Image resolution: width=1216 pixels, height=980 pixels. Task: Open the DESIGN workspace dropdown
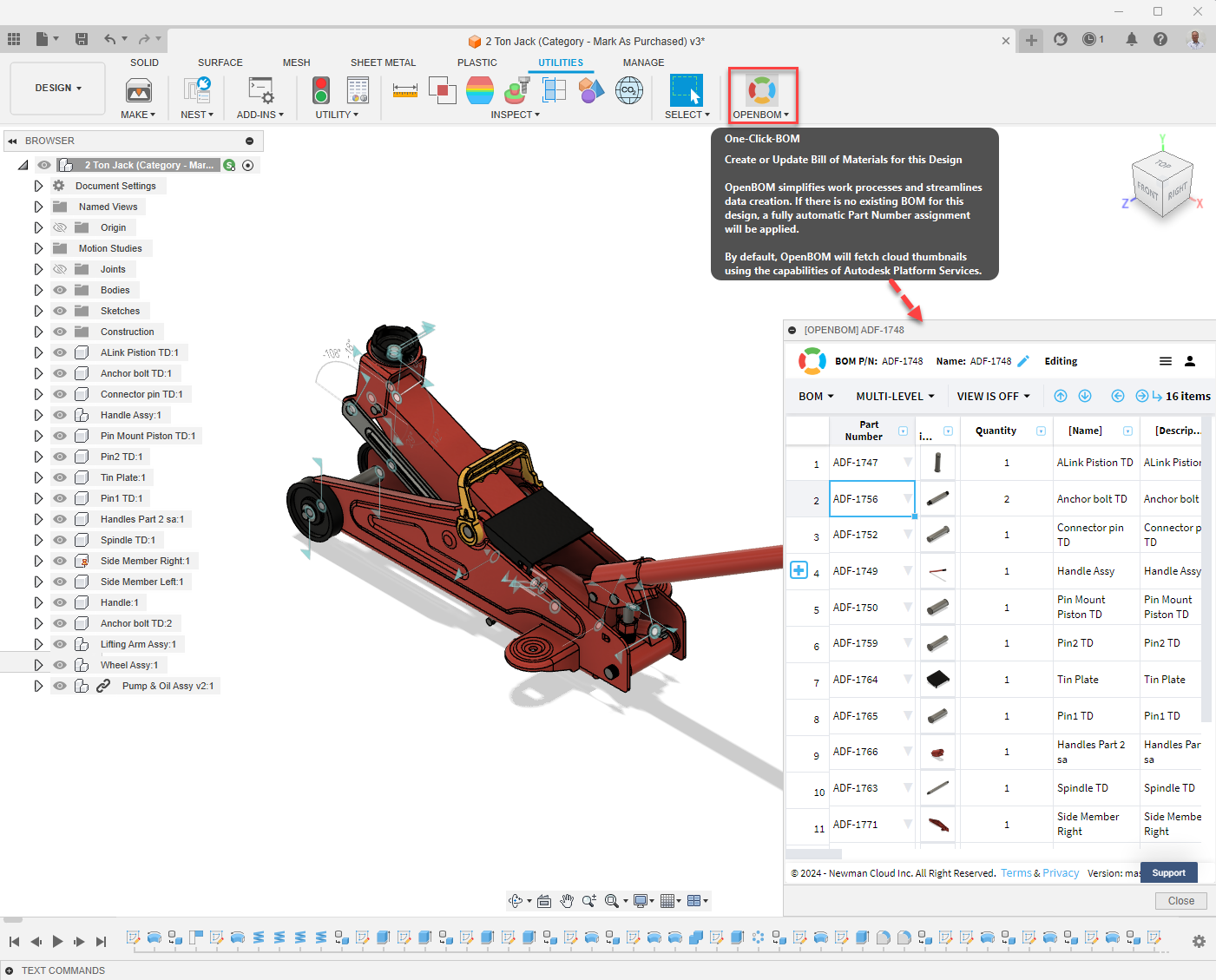pyautogui.click(x=58, y=88)
